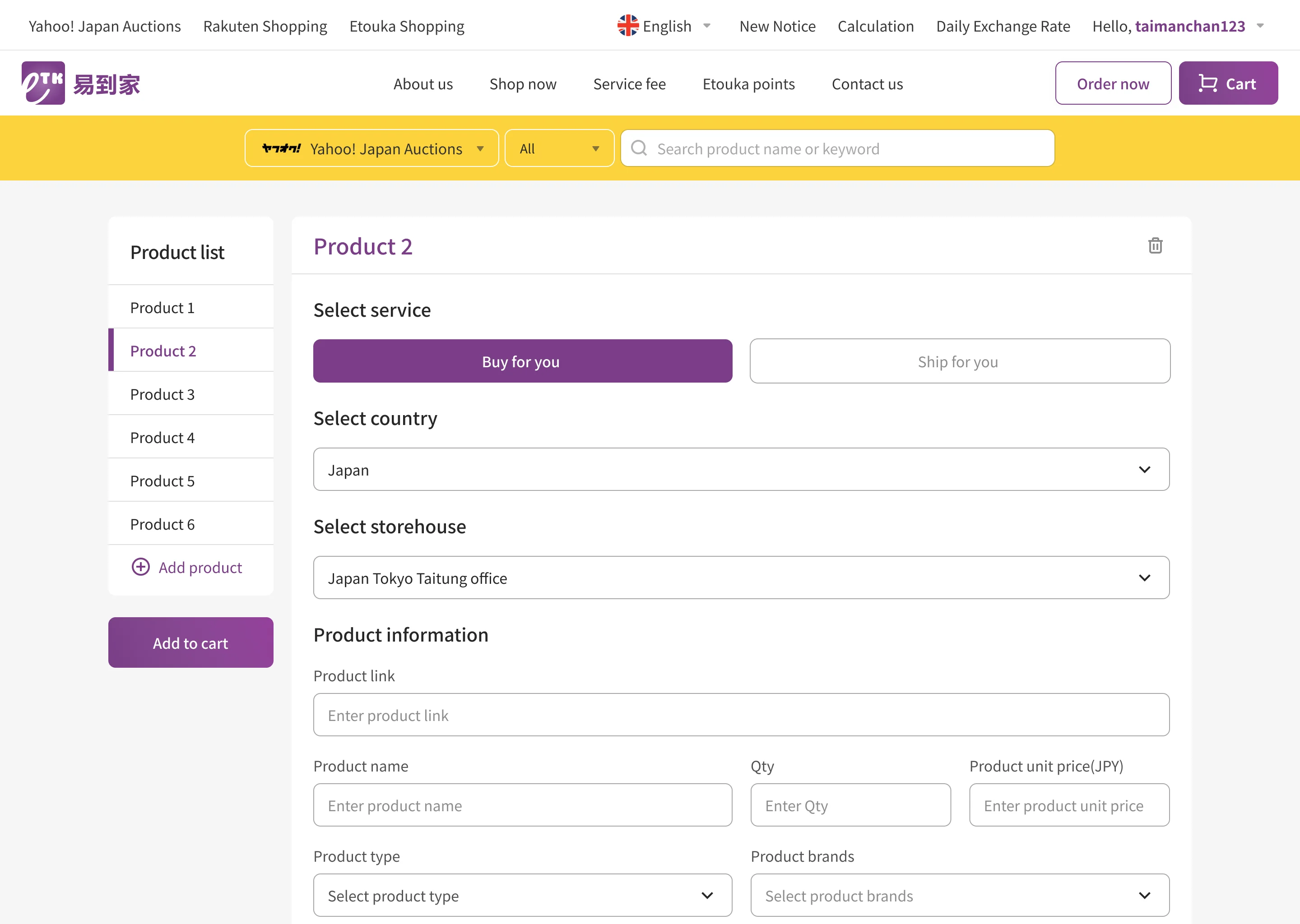Select the Buy for you service
Viewport: 1300px width, 924px height.
(522, 361)
